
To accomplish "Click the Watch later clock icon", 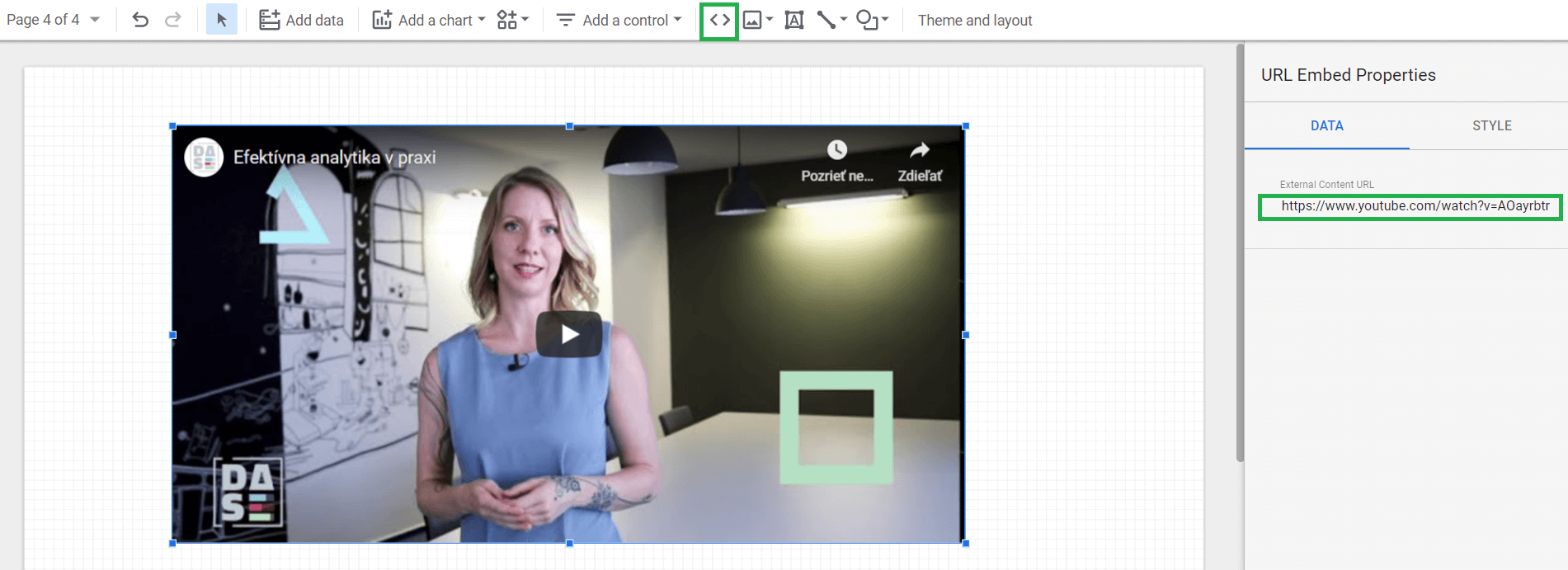I will (837, 149).
